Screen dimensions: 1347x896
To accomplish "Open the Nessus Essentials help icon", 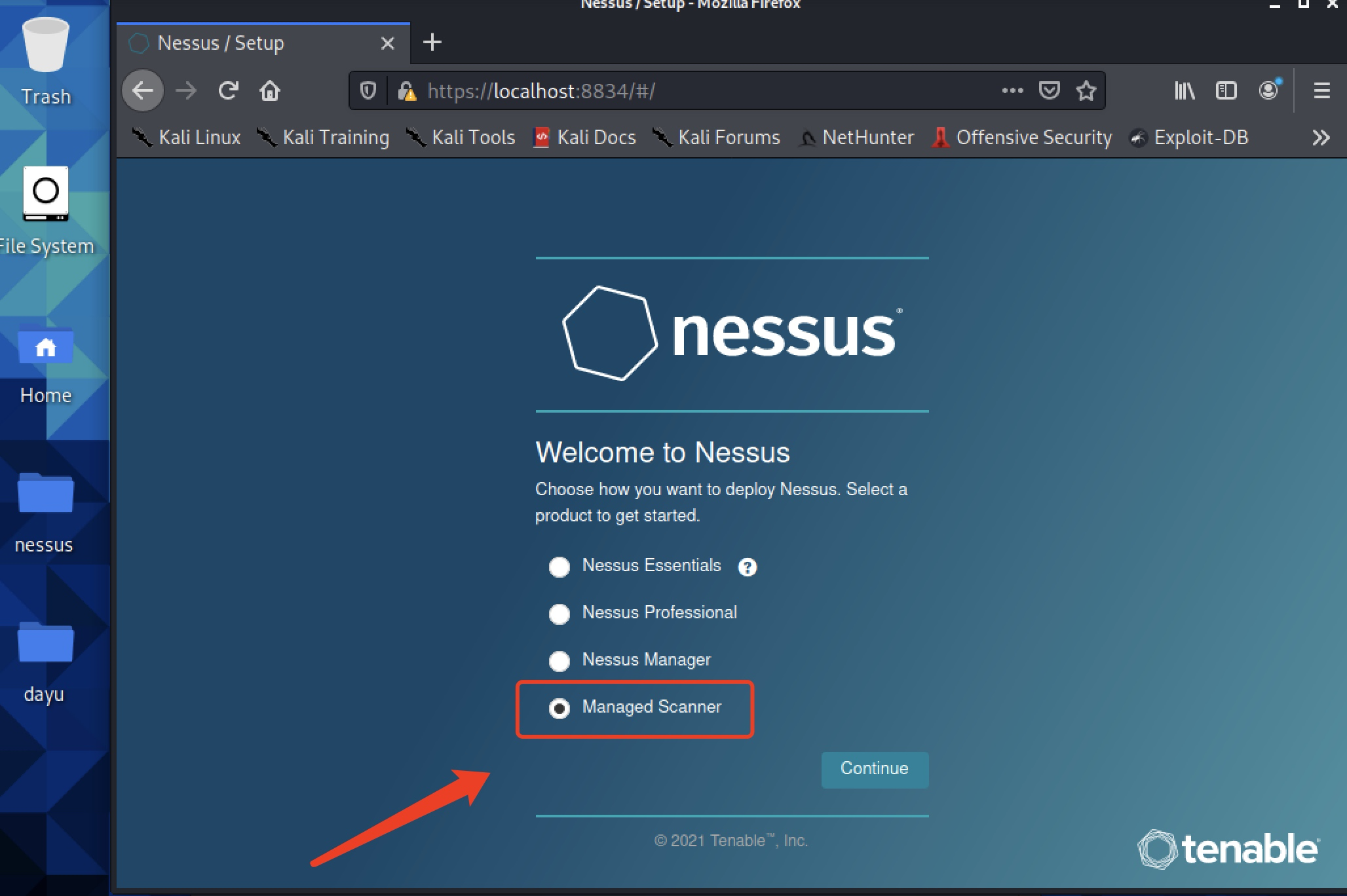I will tap(747, 567).
